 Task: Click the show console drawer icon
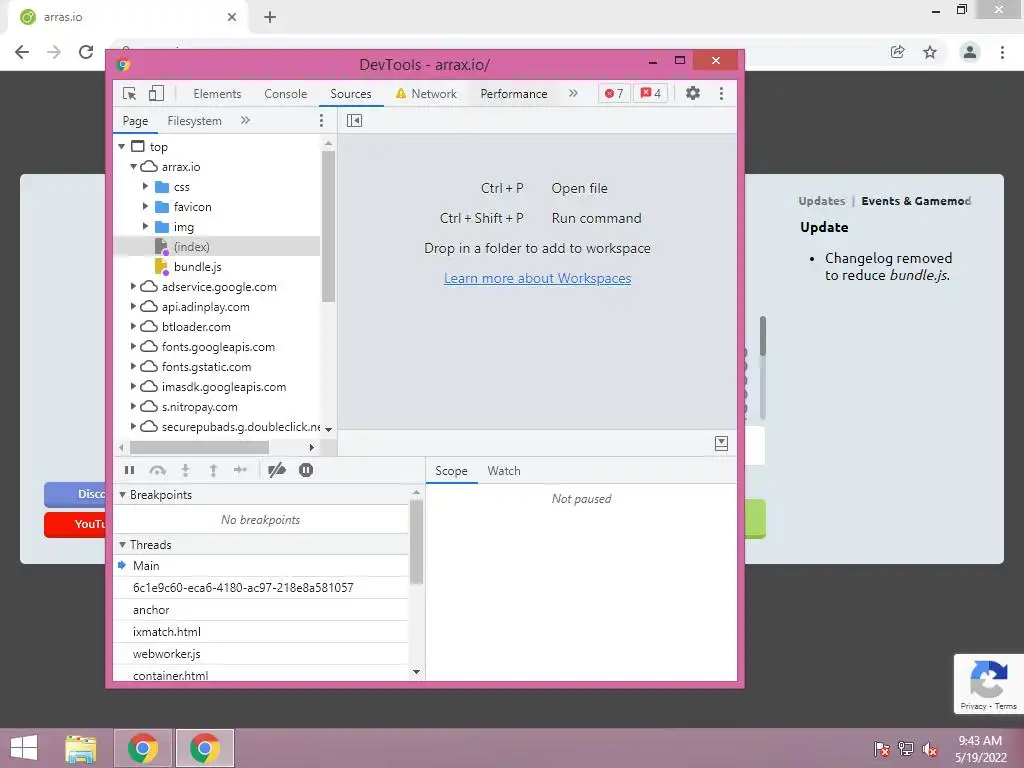pos(721,443)
